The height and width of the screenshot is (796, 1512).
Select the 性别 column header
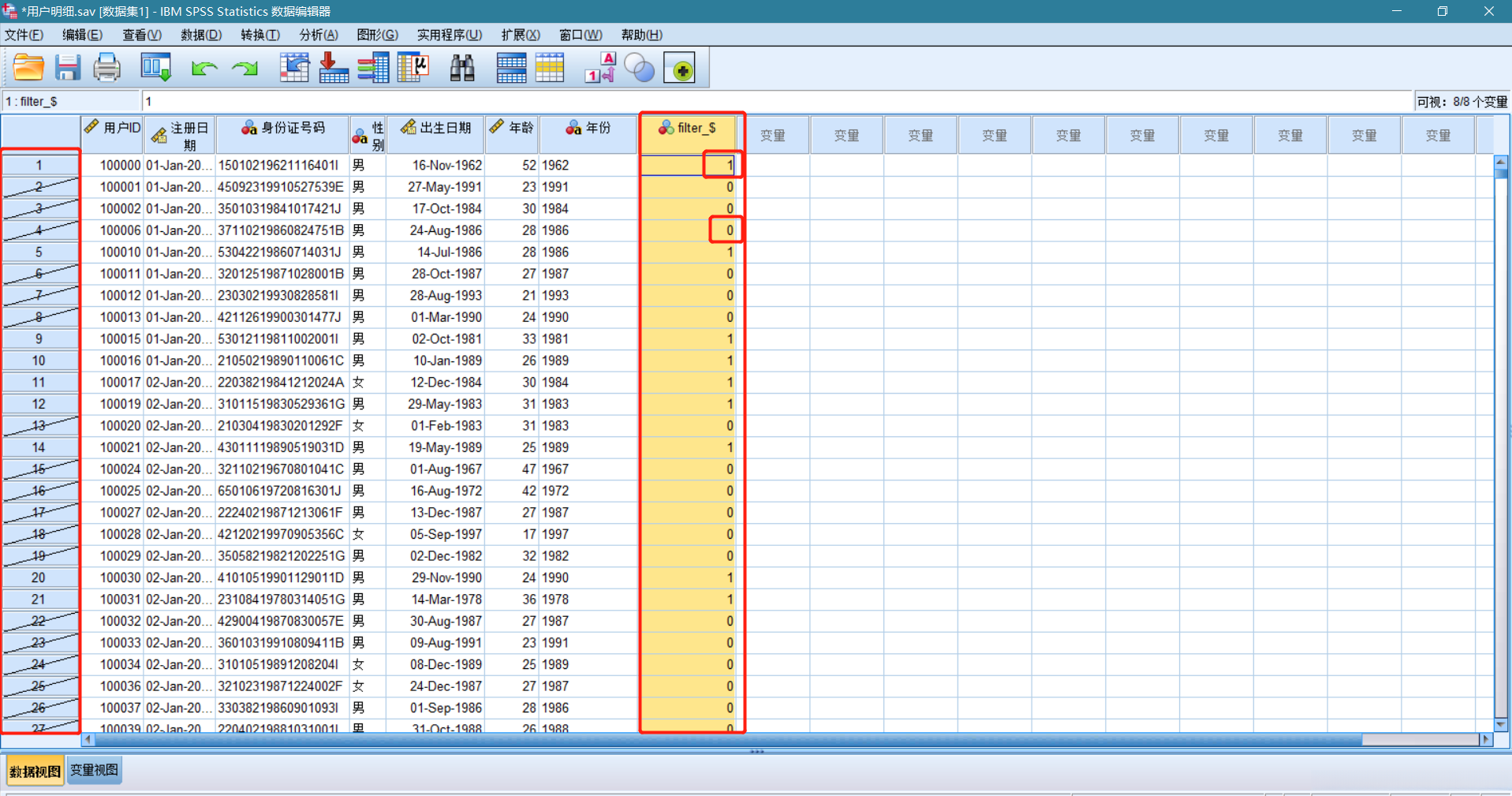coord(368,135)
